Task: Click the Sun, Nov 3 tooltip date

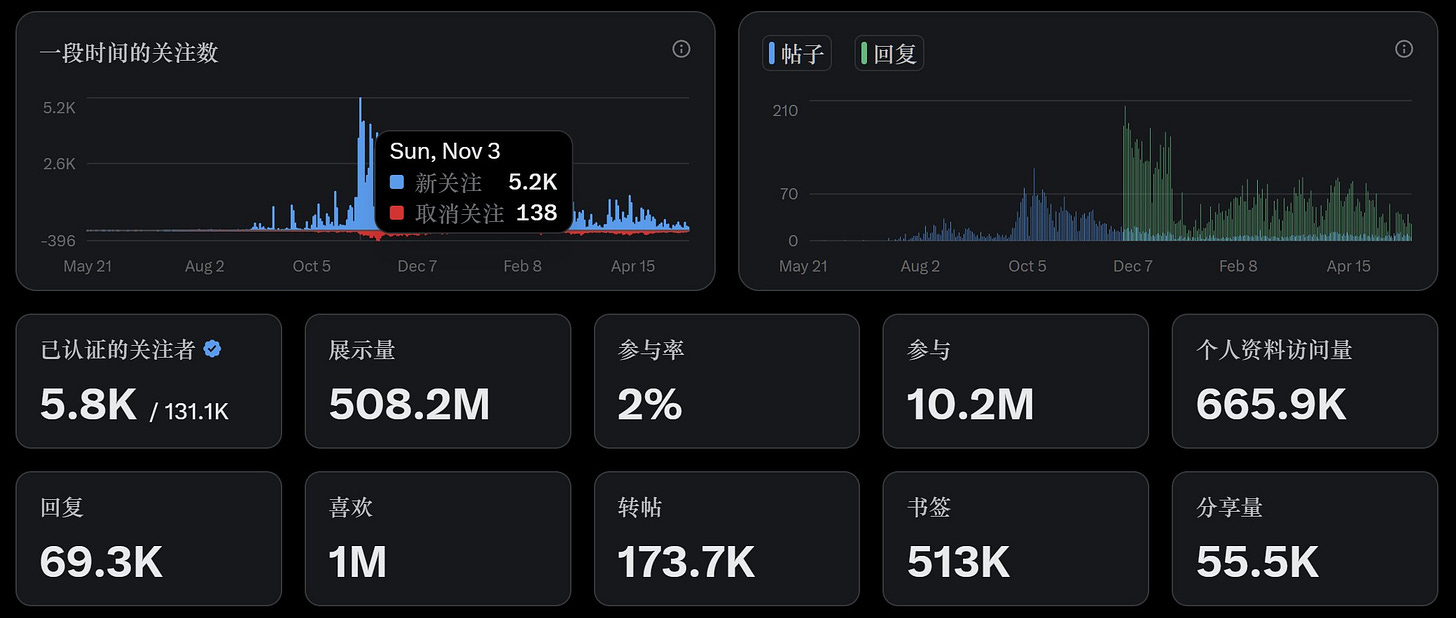Action: [x=445, y=151]
